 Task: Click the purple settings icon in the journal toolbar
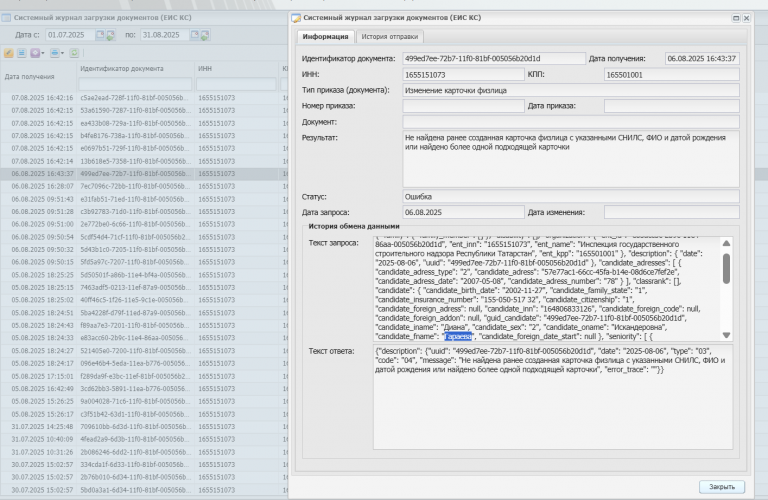click(35, 53)
